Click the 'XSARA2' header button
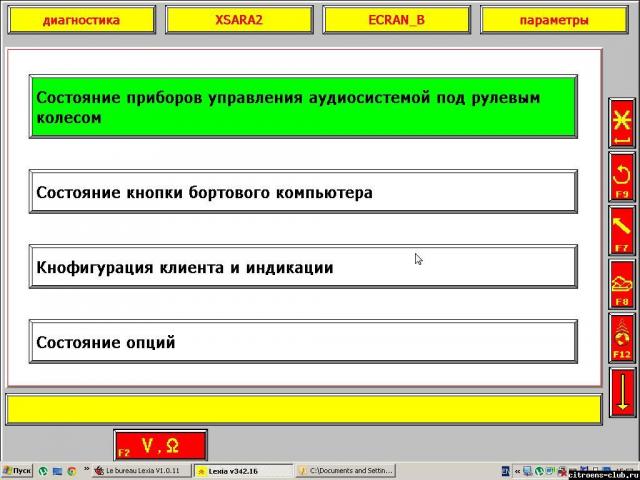The width and height of the screenshot is (640, 480). click(x=239, y=20)
